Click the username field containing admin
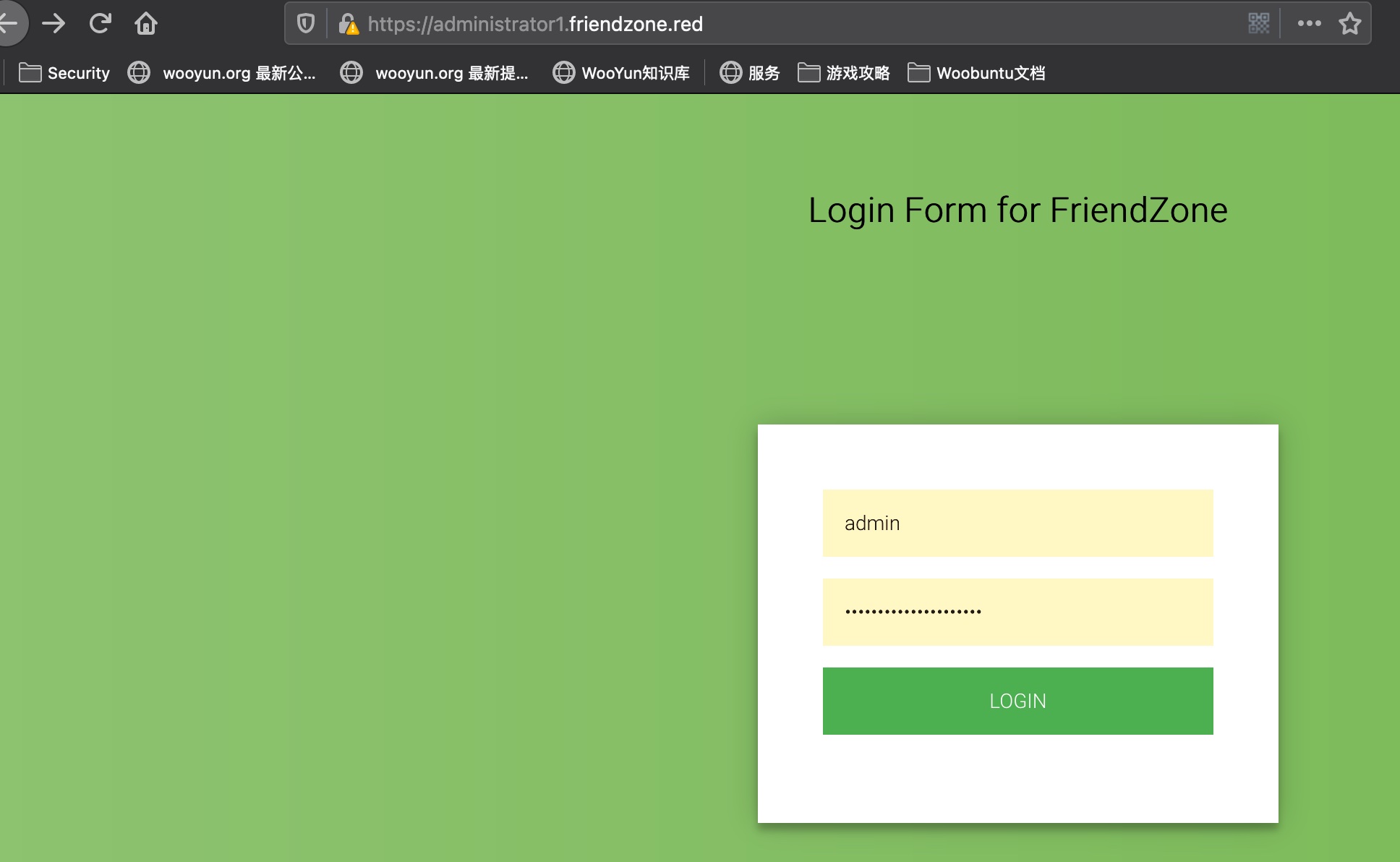The height and width of the screenshot is (862, 1400). click(1017, 523)
